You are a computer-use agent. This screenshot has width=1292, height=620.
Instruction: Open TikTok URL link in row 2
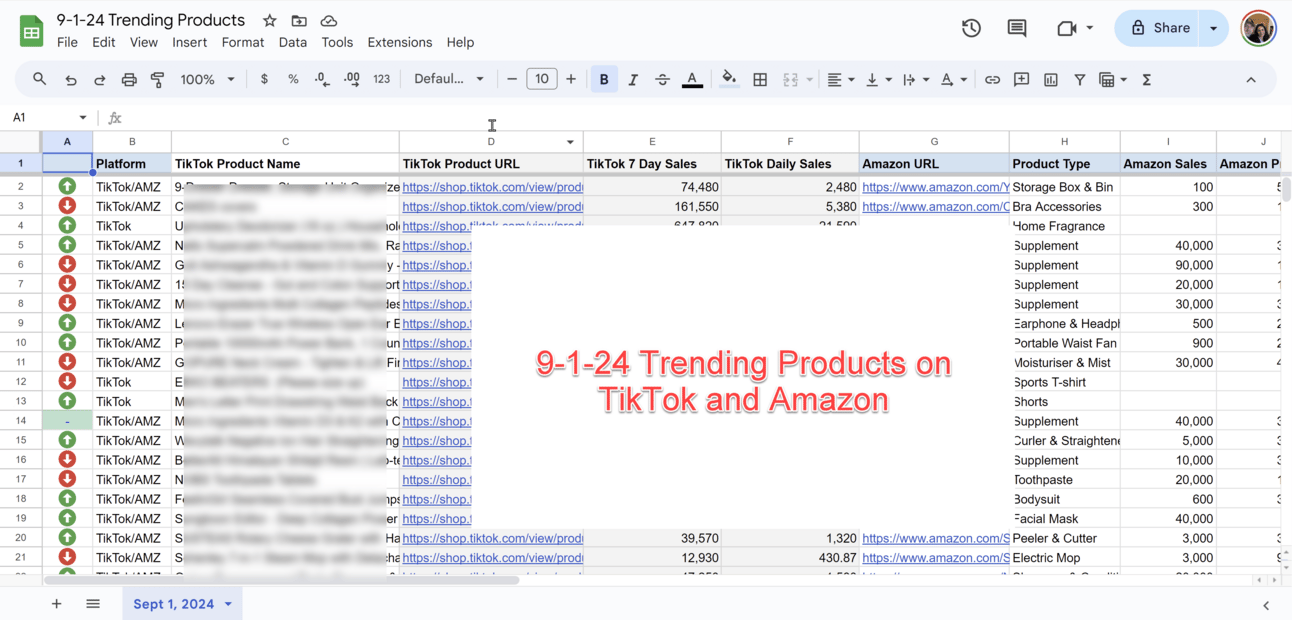pos(492,187)
